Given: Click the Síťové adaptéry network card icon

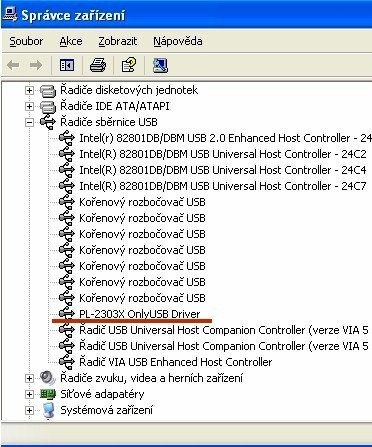Looking at the screenshot, I should pos(48,394).
